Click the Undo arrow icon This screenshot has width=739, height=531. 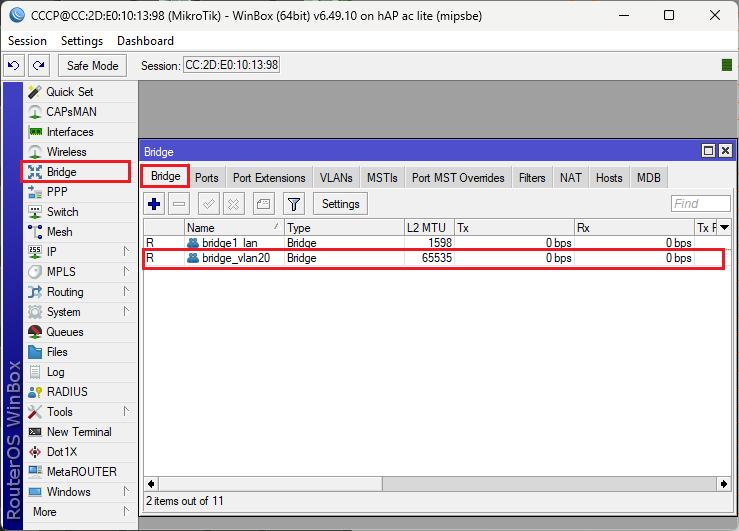(14, 65)
